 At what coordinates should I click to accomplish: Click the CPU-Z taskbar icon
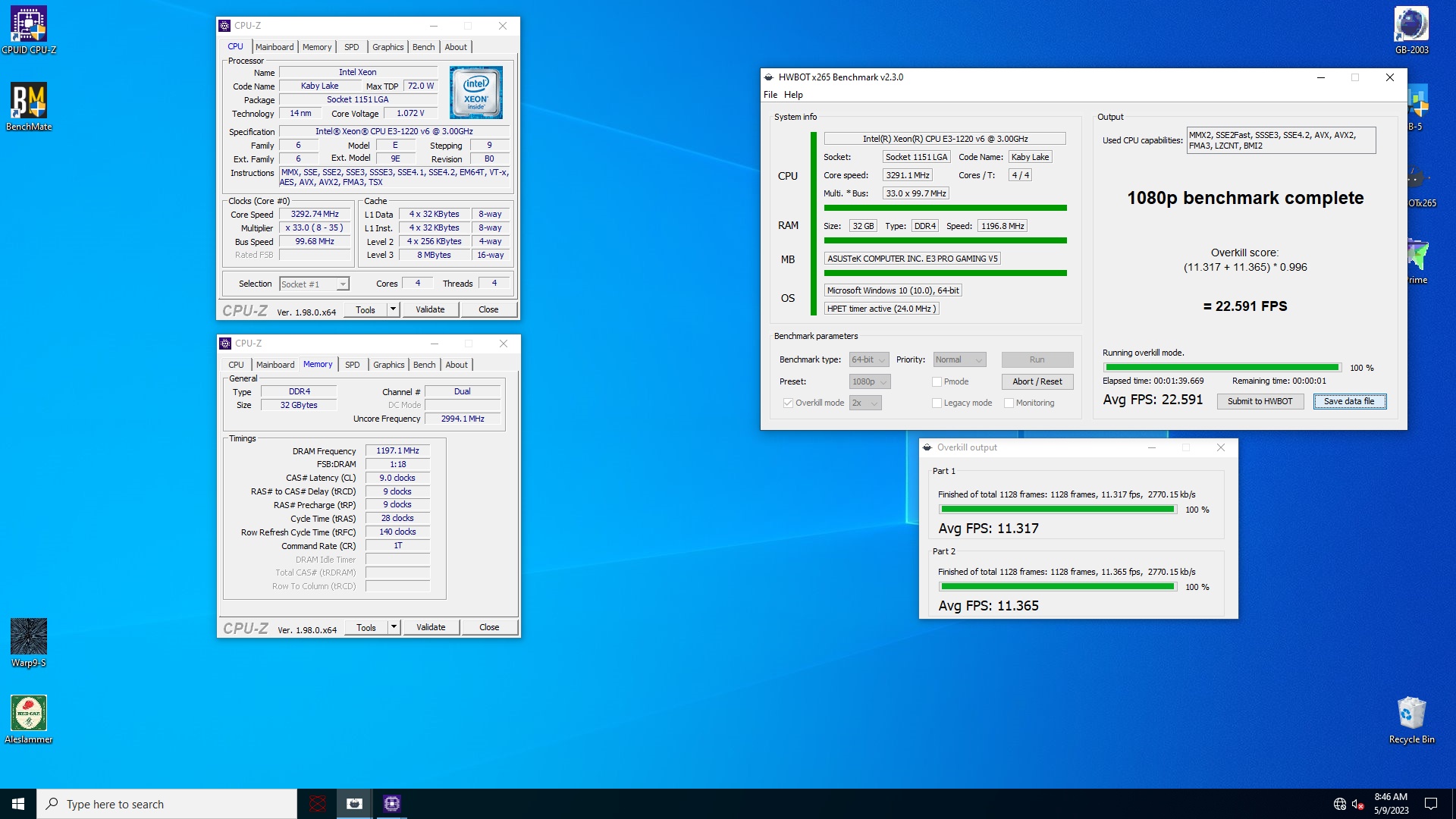(391, 804)
